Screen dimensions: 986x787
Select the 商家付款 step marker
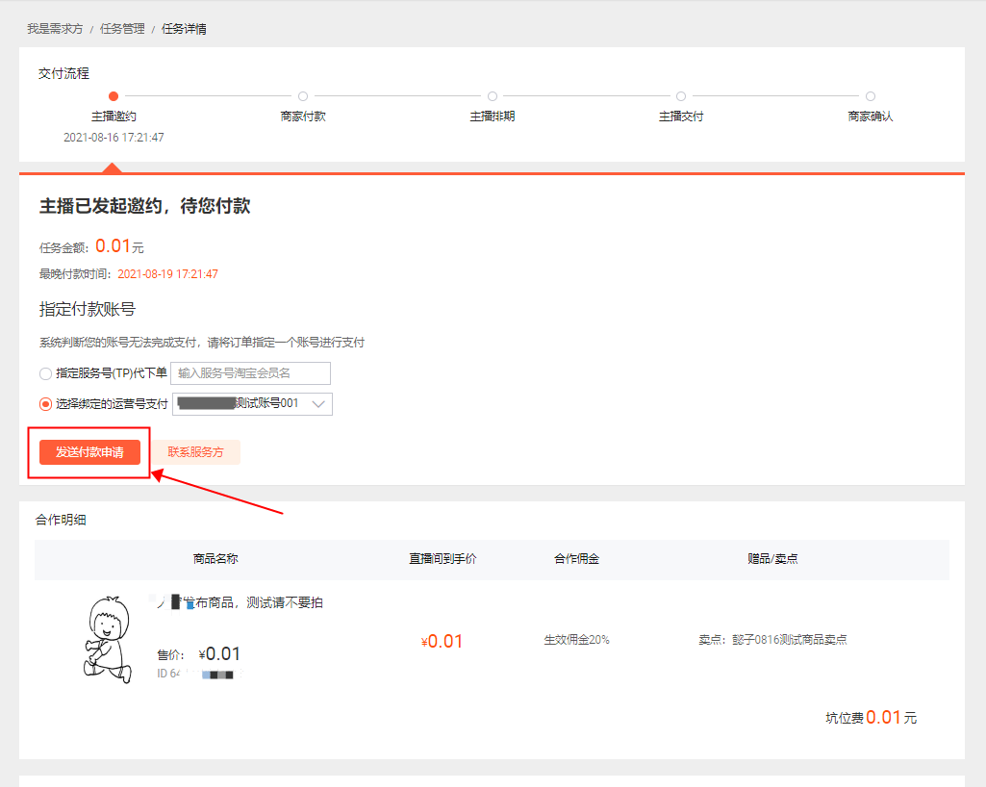(x=303, y=96)
